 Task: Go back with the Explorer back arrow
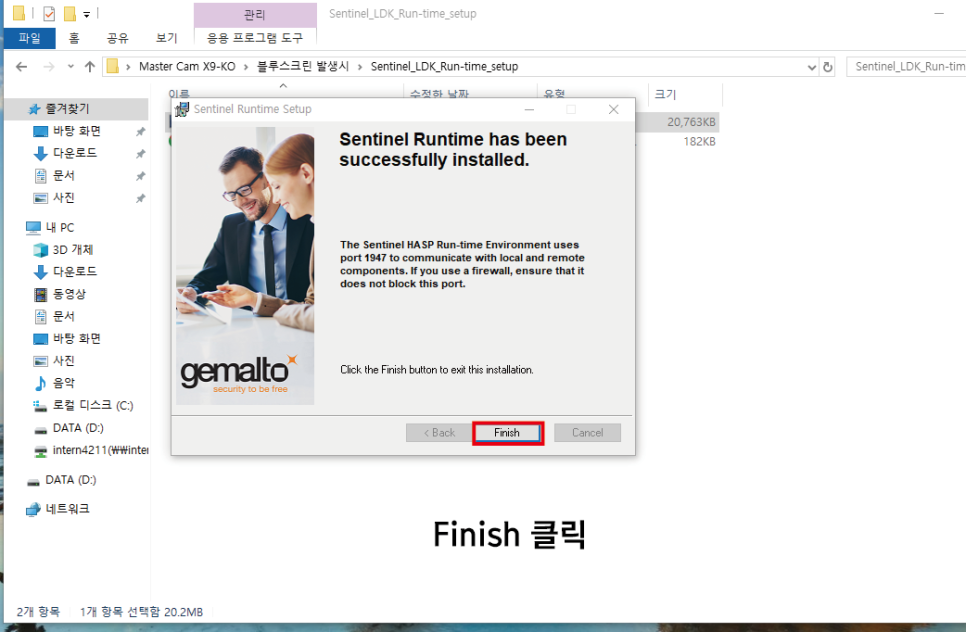[22, 67]
